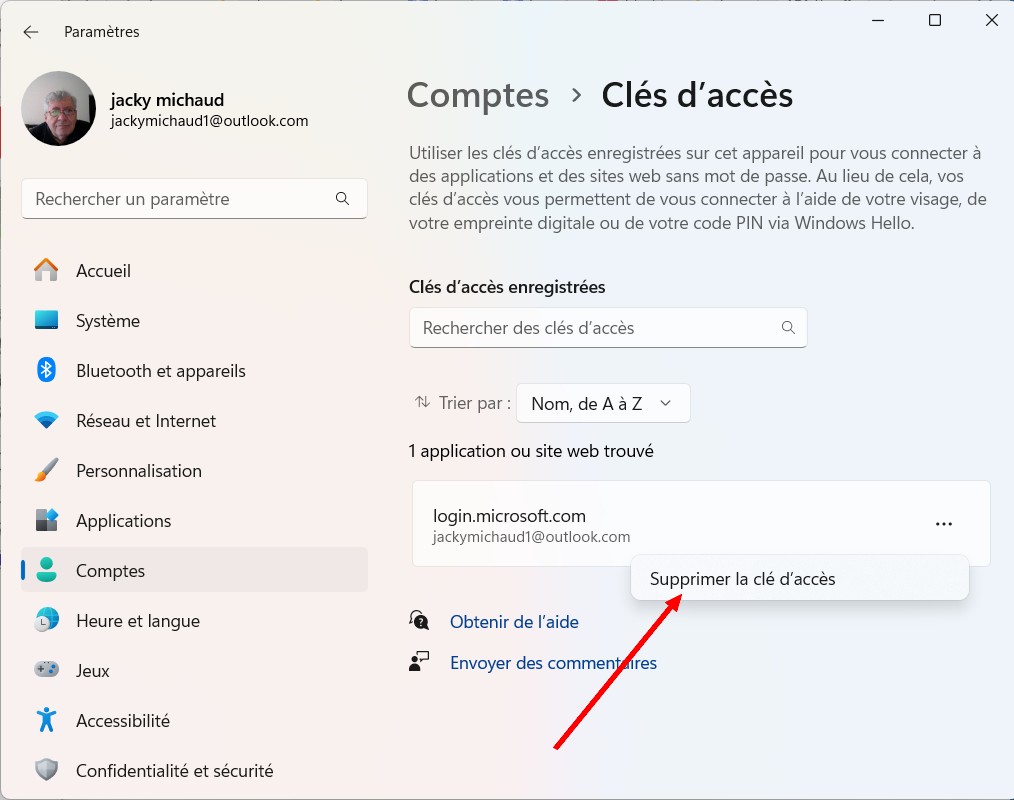Click the Comptes breadcrumb heading

[x=478, y=95]
